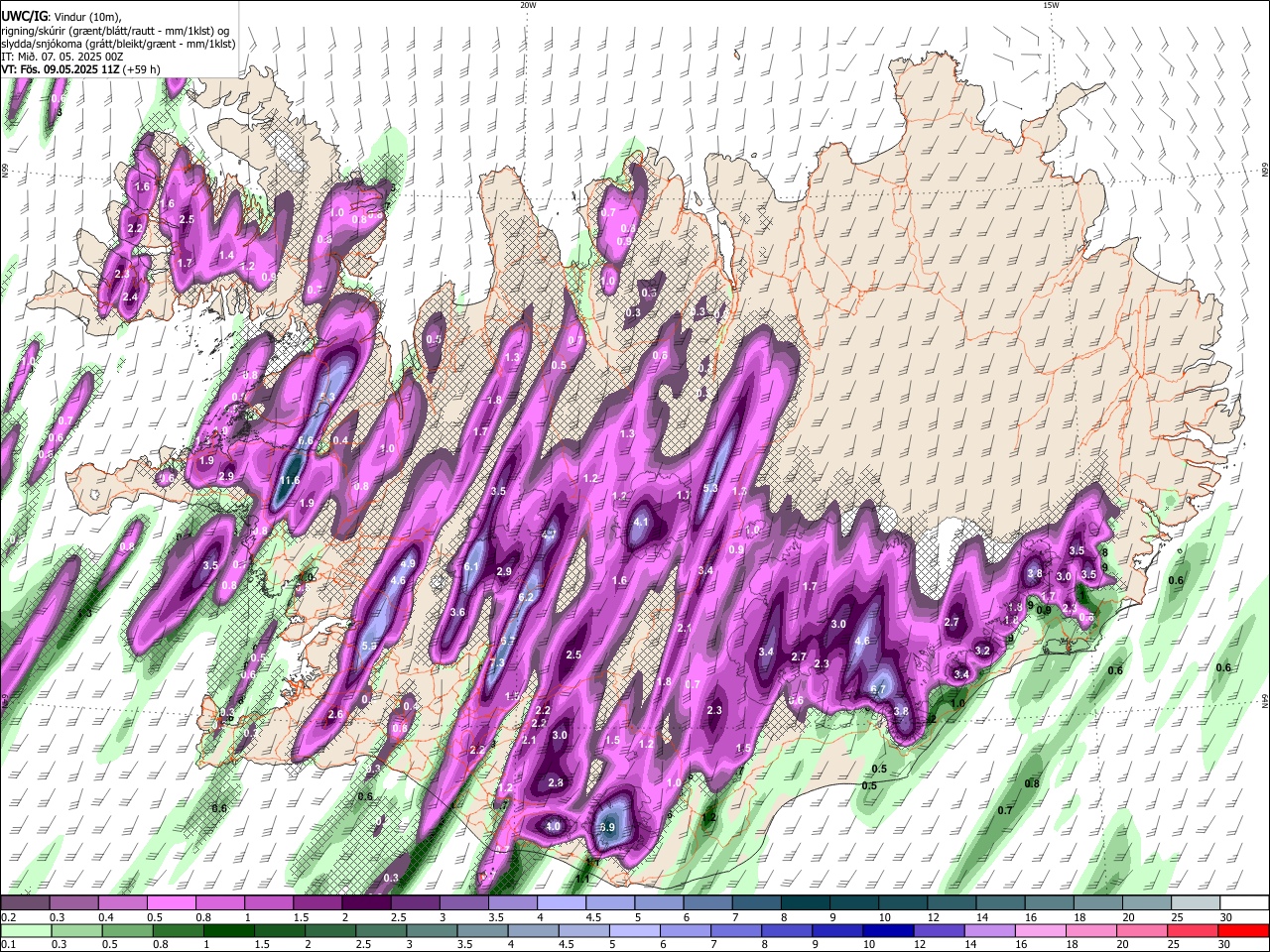1270x952 pixels.
Task: Click the 6.2 precipitation value on the map
Action: coord(526,597)
